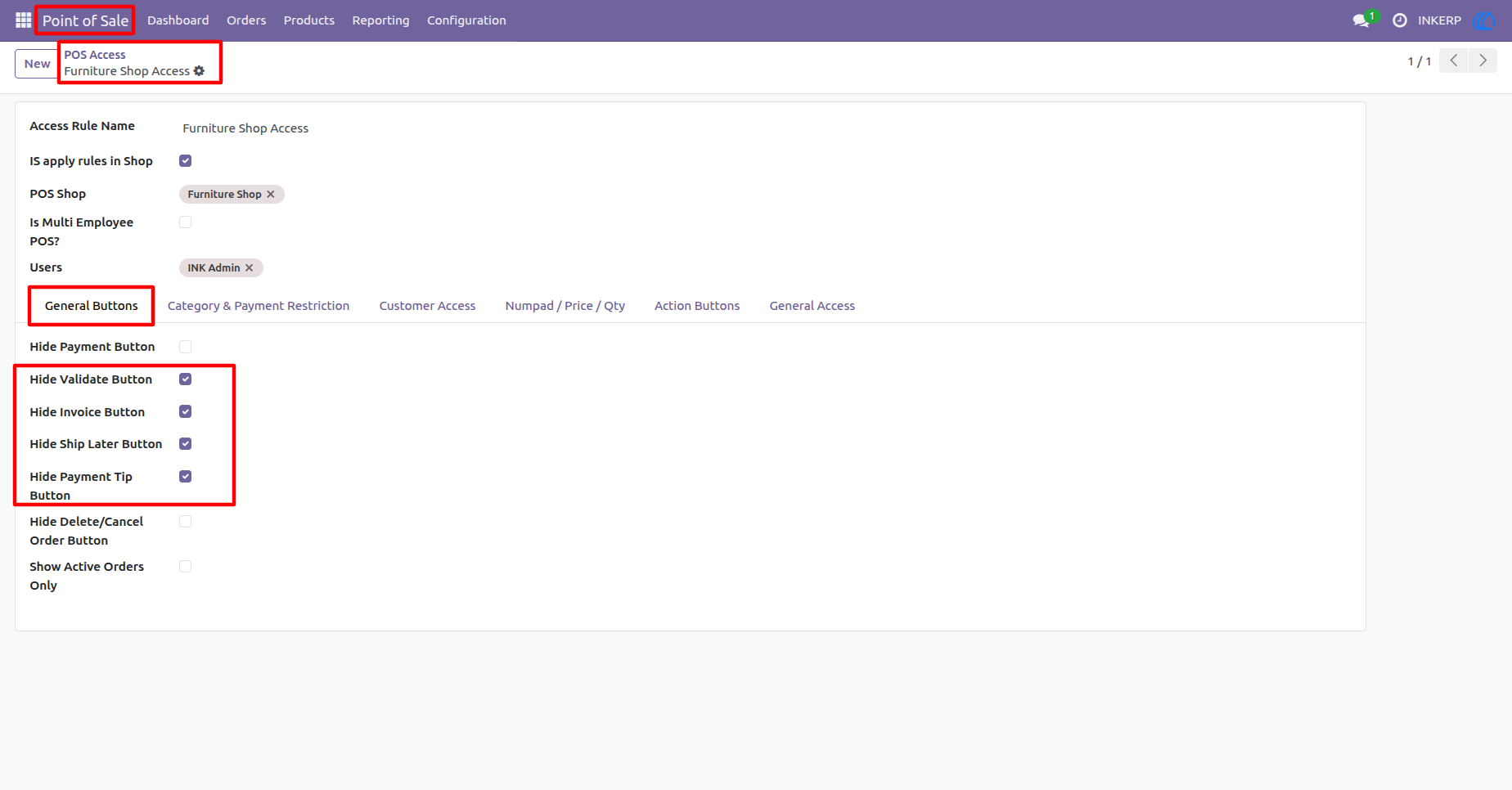Open the Dashboard menu
1512x790 pixels.
coord(178,20)
